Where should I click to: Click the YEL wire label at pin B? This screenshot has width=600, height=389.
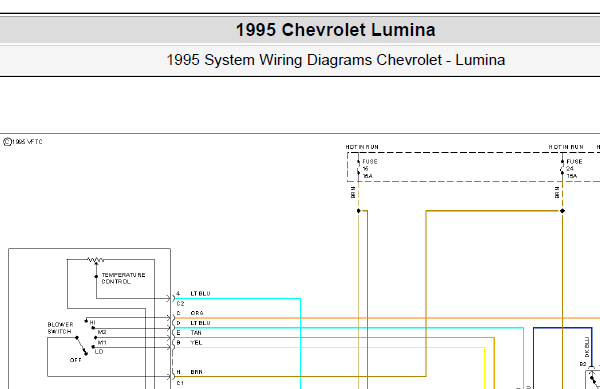click(x=196, y=343)
